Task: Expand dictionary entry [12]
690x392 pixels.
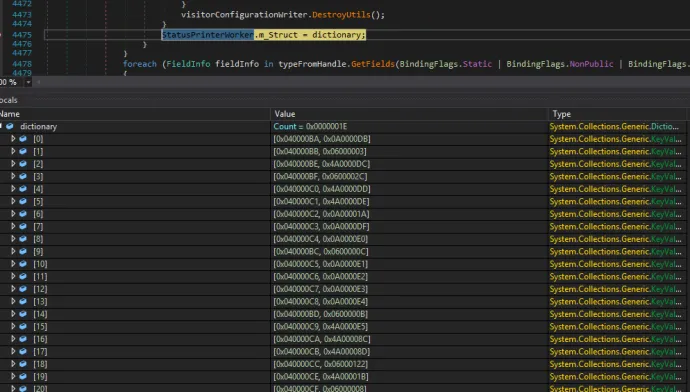Action: click(13, 289)
